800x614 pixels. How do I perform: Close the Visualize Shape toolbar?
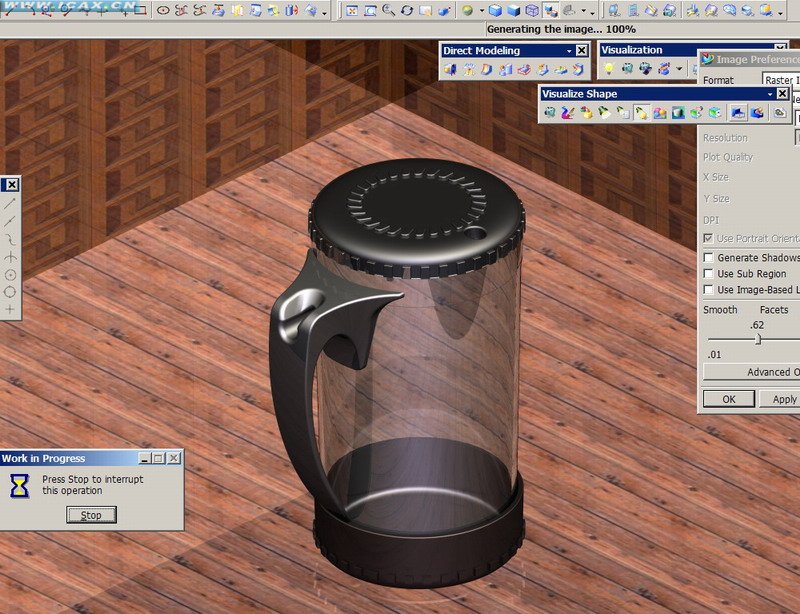pyautogui.click(x=782, y=94)
